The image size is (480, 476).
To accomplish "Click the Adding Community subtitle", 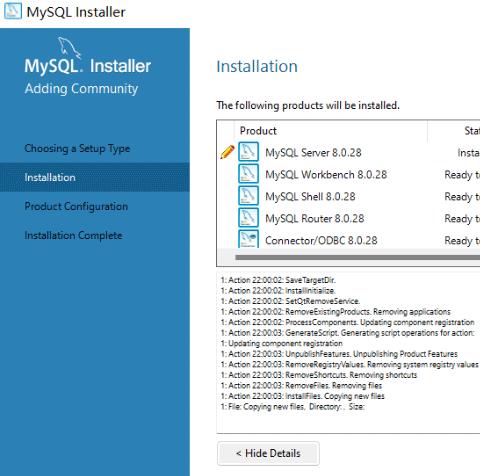I will tap(81, 89).
